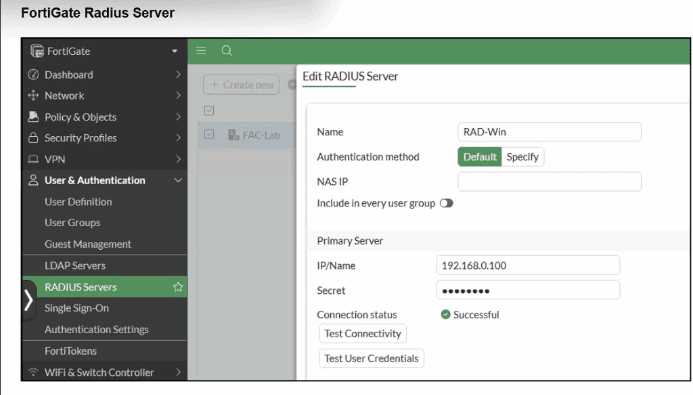Tick the checkbox beside FAC-Lab row
This screenshot has width=693, height=395.
(x=209, y=134)
